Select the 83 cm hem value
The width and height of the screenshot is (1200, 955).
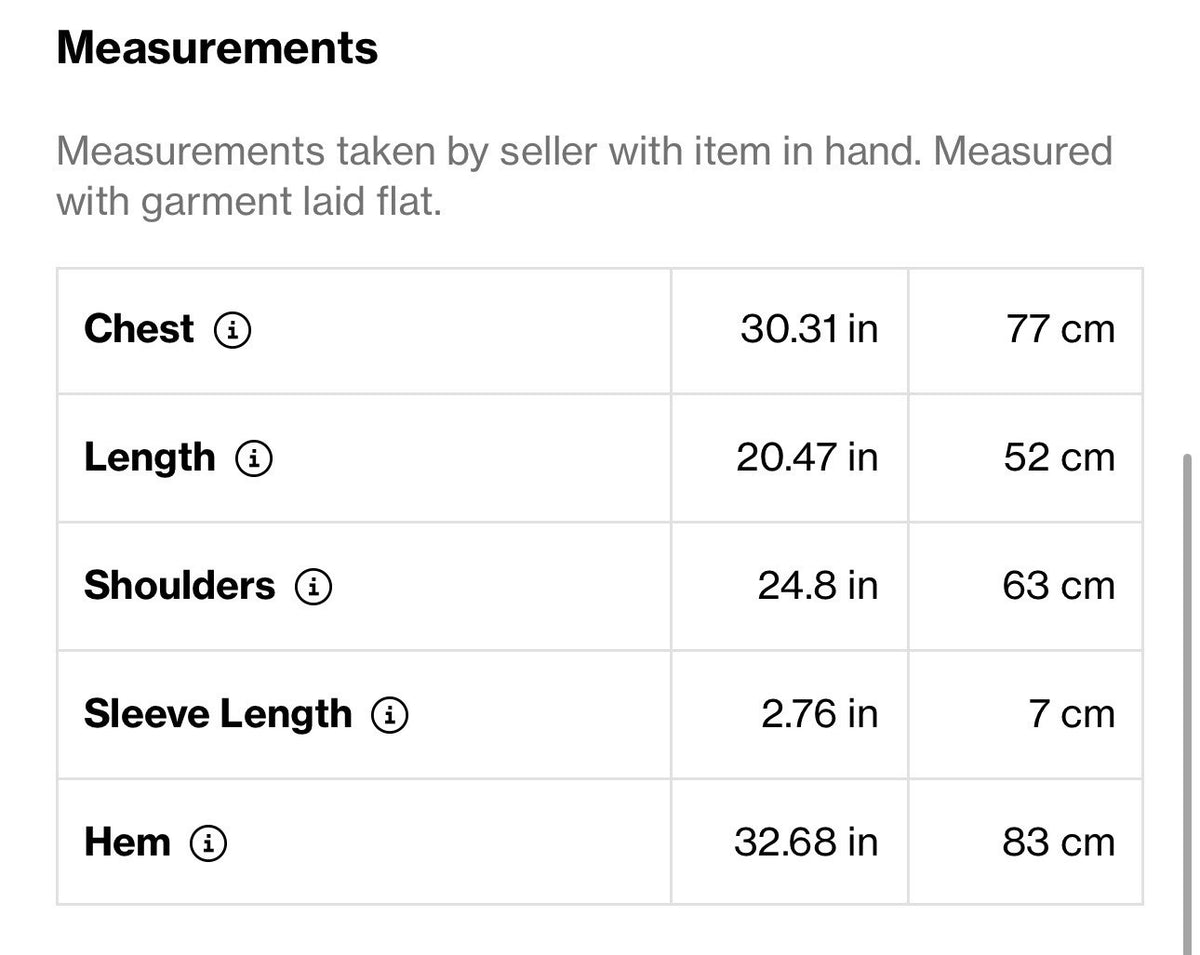(x=1059, y=843)
